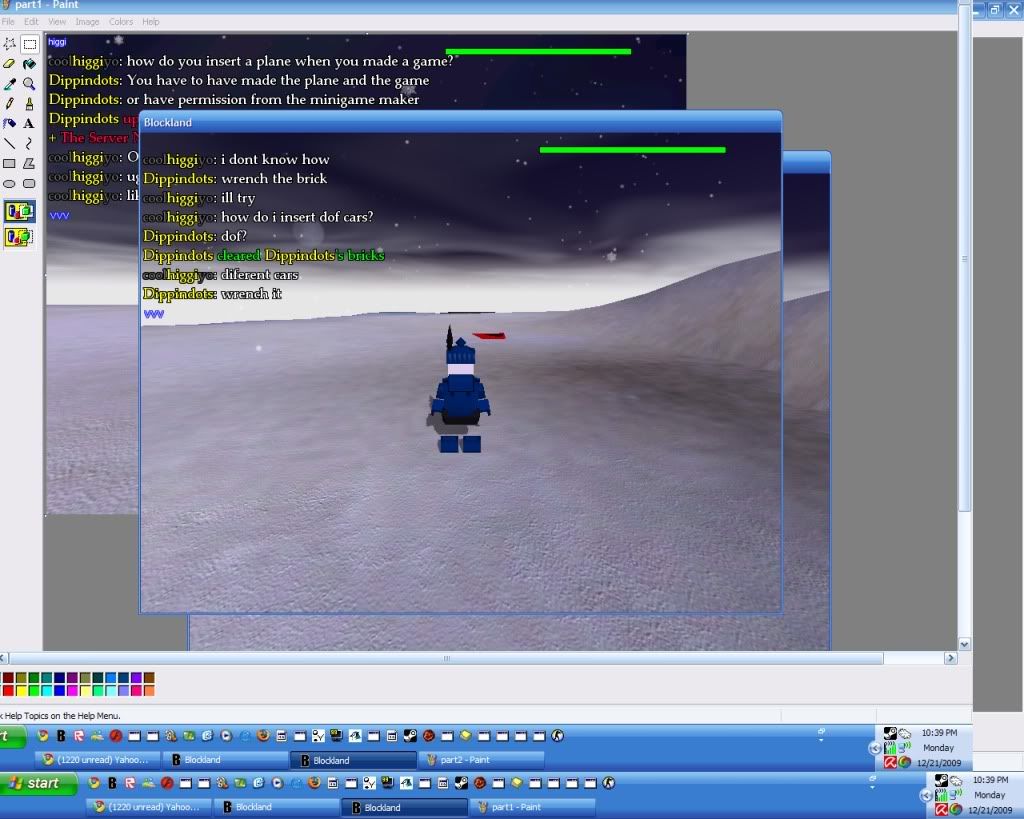Launch Steam from the bottom taskbar quick launch
The image size is (1024, 819).
click(x=461, y=782)
